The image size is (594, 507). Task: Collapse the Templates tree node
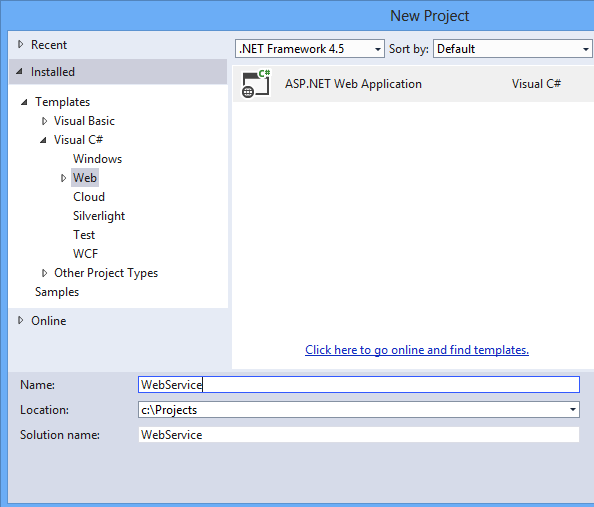24,102
